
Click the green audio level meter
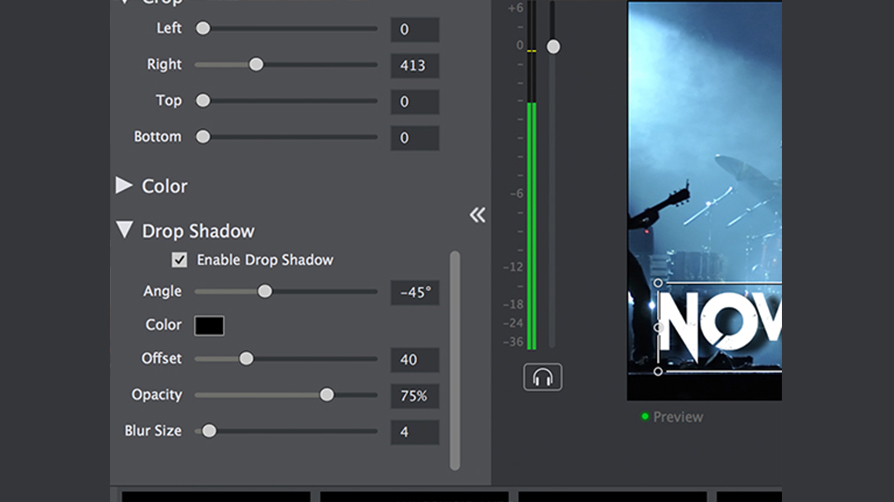tap(531, 226)
